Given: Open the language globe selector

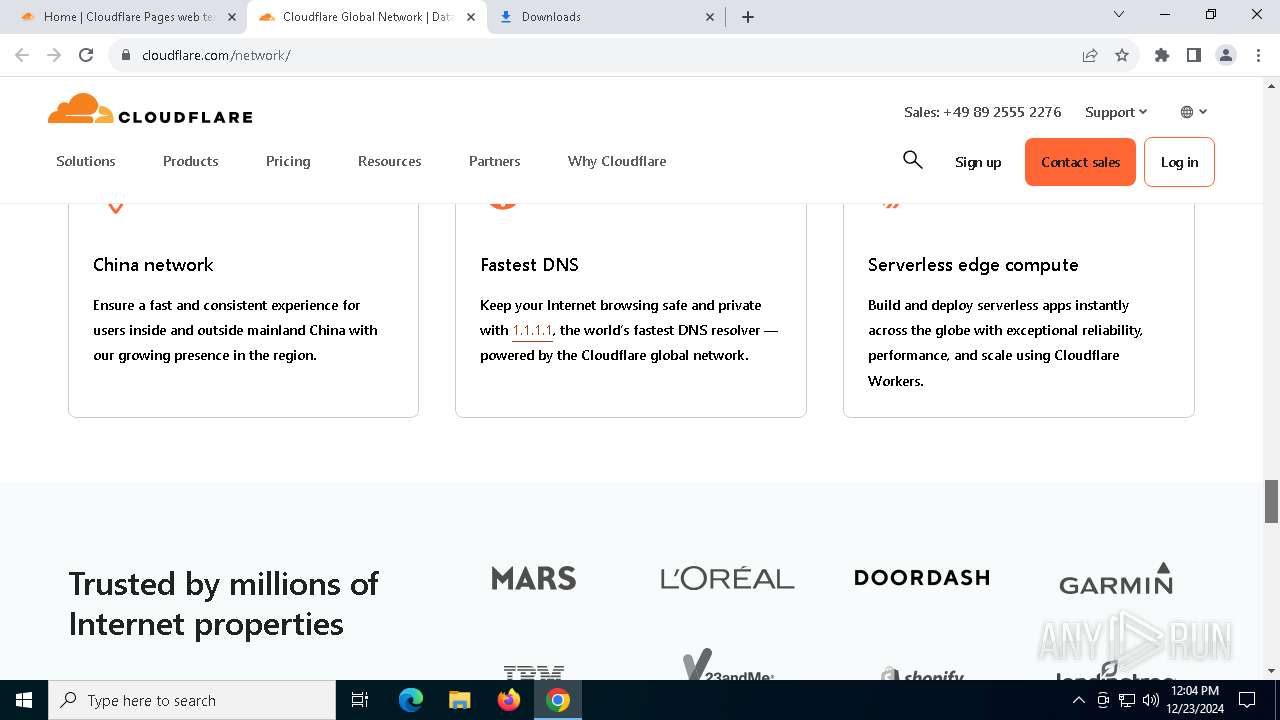Looking at the screenshot, I should (1194, 112).
